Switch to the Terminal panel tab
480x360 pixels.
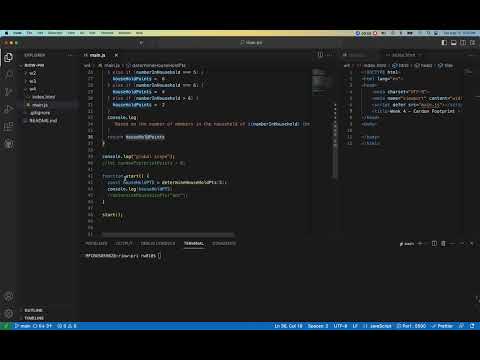[x=194, y=243]
